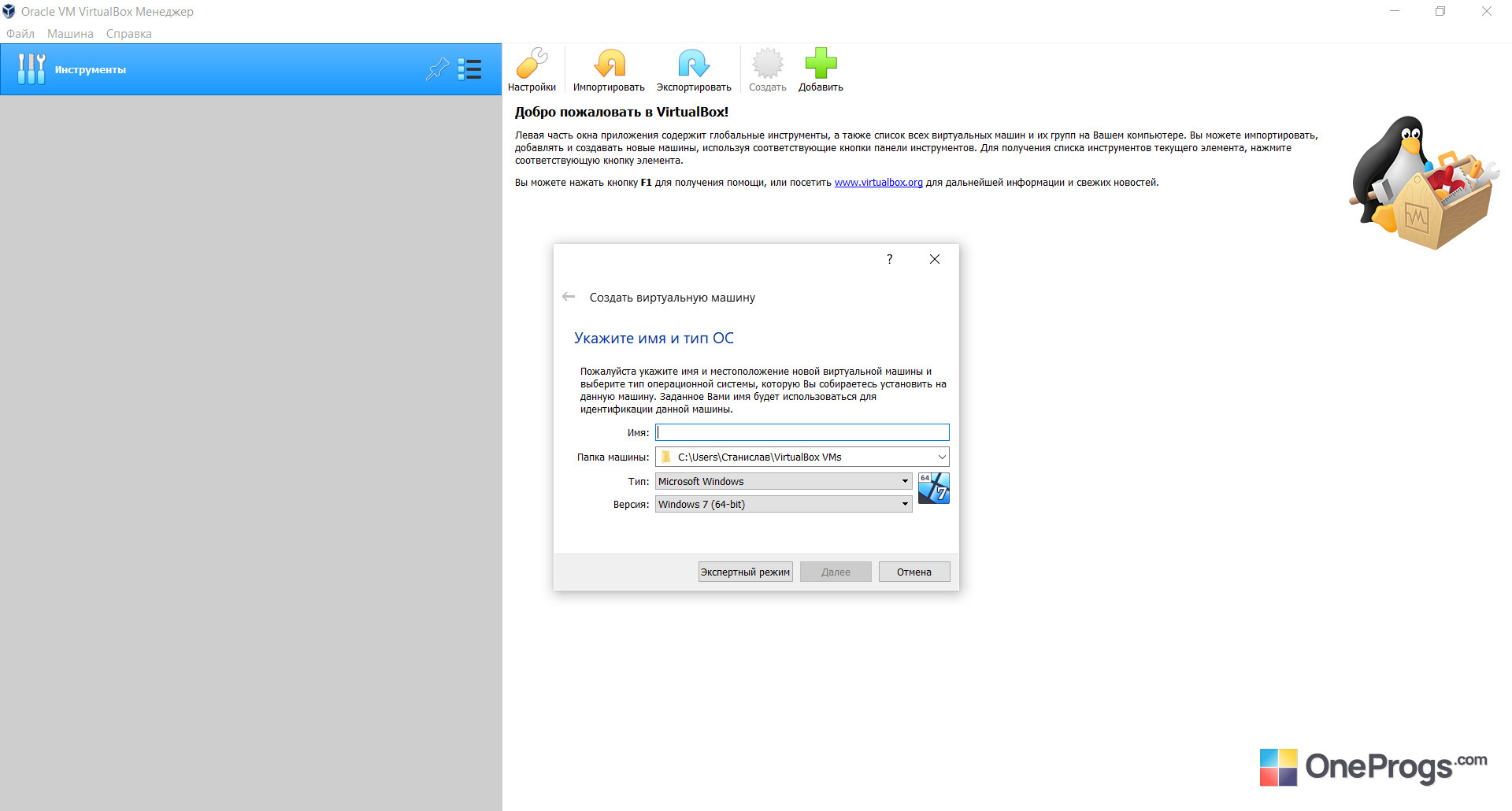
Task: Open the Файл menu
Action: (x=20, y=34)
